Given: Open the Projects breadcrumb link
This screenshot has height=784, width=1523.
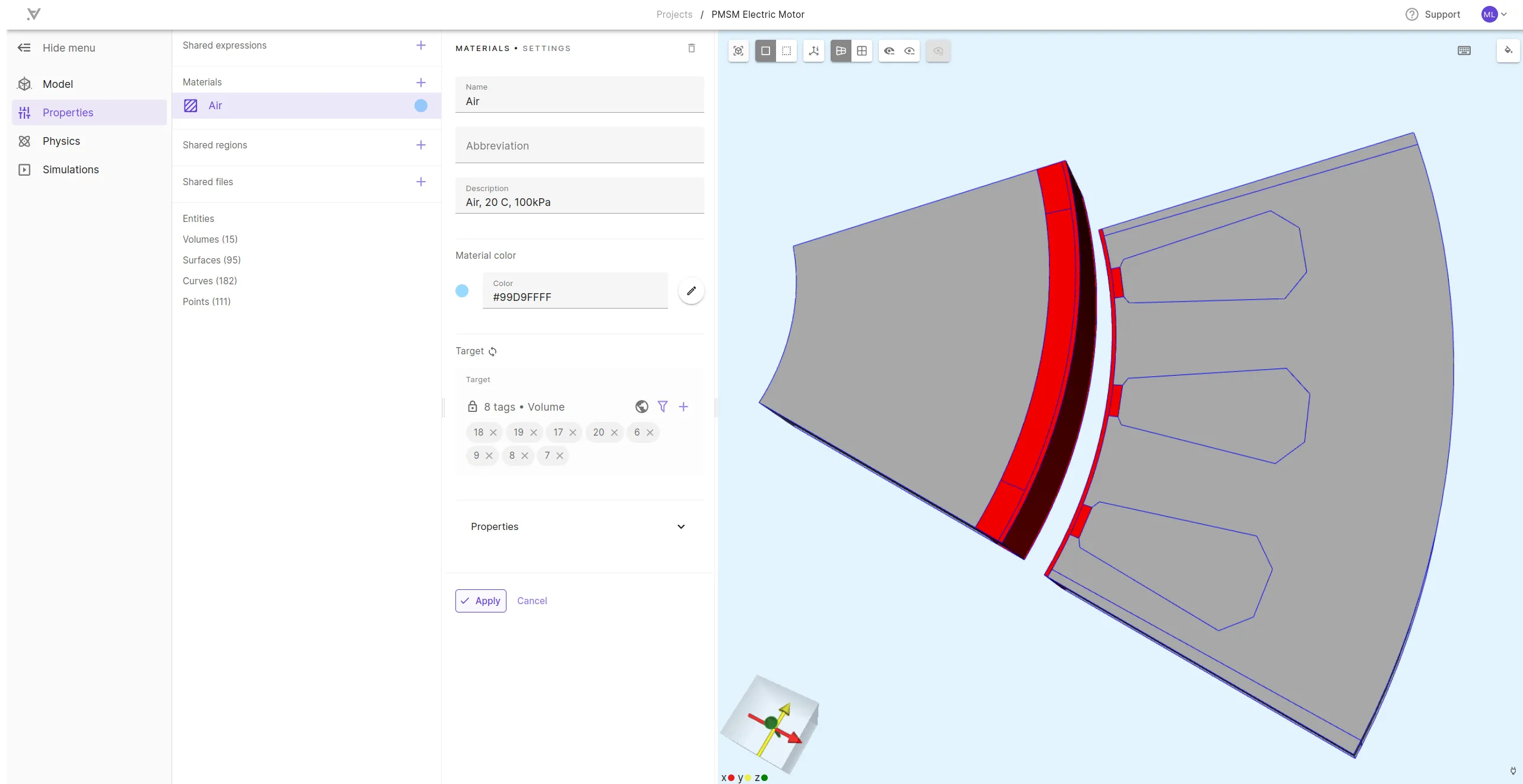Looking at the screenshot, I should (675, 14).
